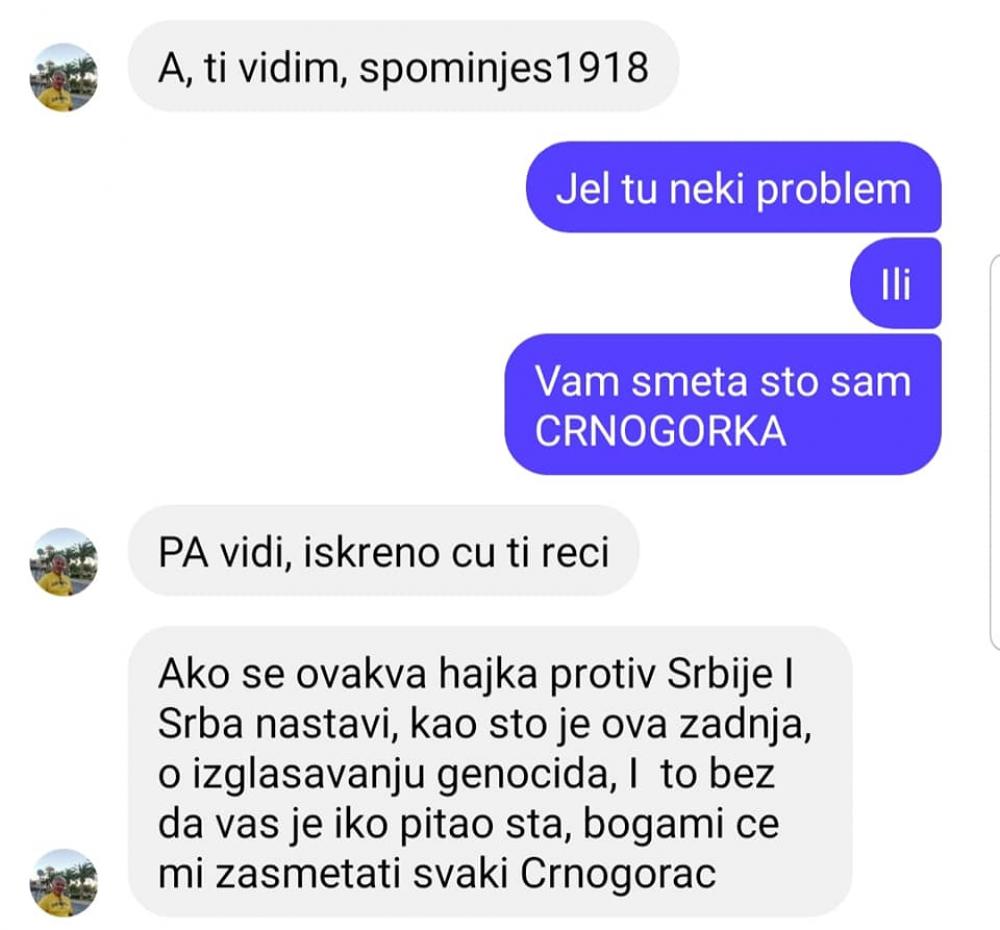Click the word 'Srbije' in the gray message
Viewport: 1000px width, 930px height.
point(720,676)
